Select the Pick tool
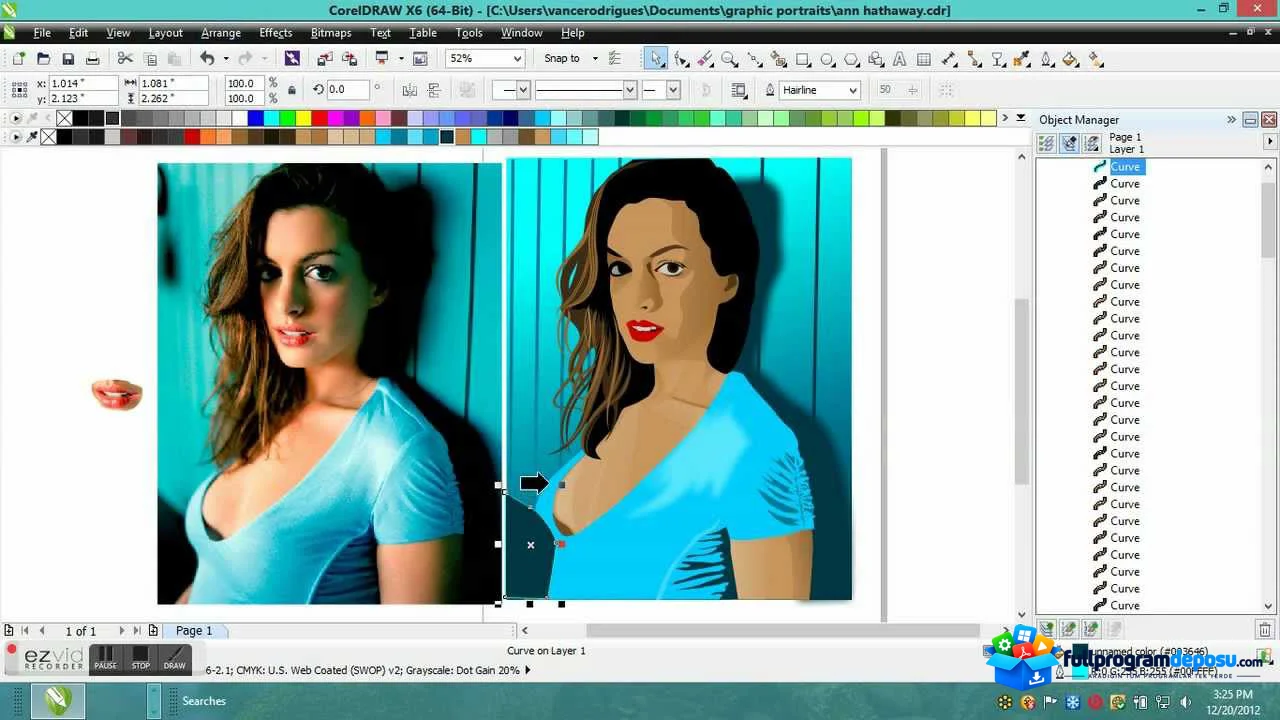Viewport: 1280px width, 720px height. 656,59
